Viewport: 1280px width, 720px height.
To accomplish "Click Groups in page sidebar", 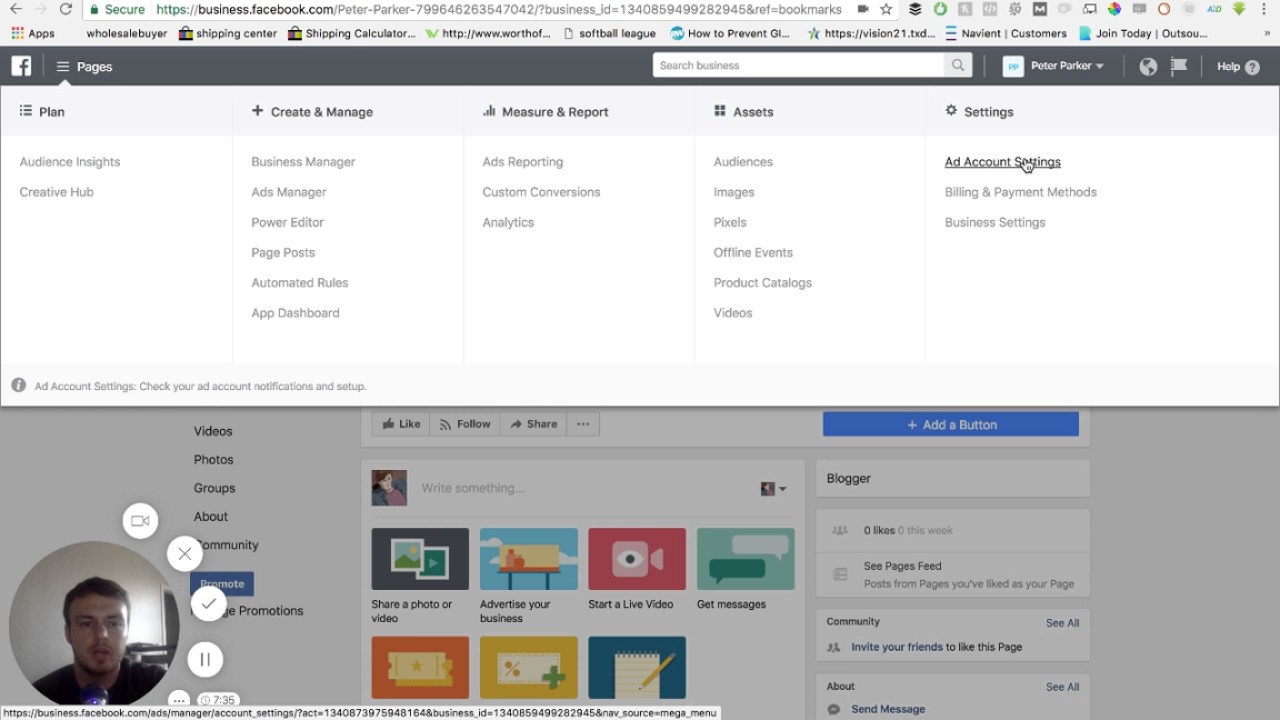I will pyautogui.click(x=215, y=488).
